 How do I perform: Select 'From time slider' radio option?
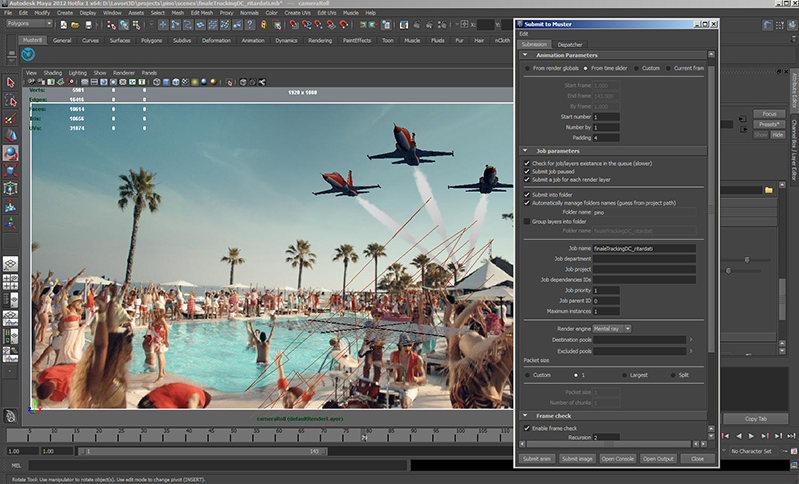click(585, 68)
